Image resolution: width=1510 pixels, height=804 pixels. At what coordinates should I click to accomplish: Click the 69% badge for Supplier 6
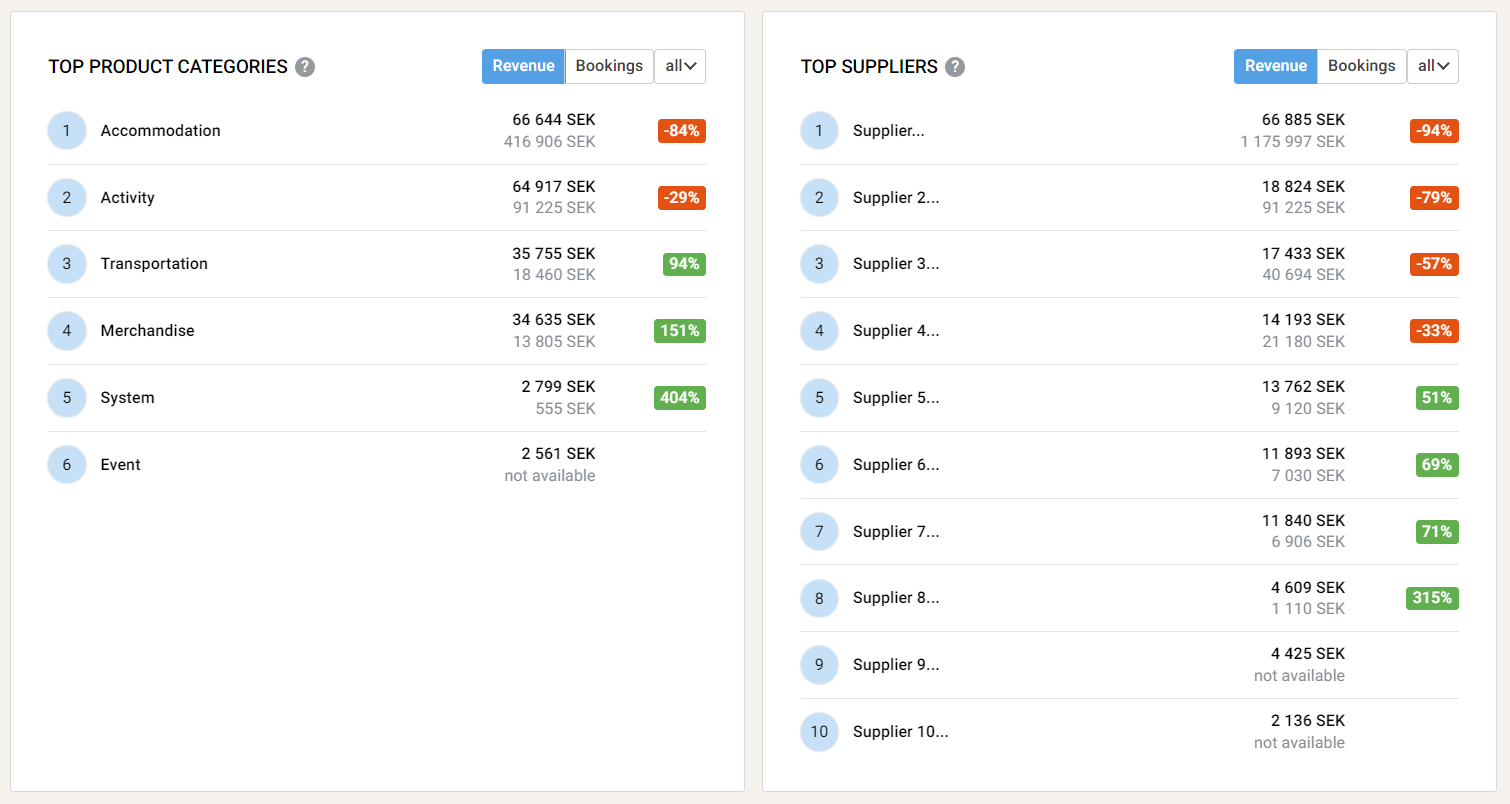(1437, 465)
